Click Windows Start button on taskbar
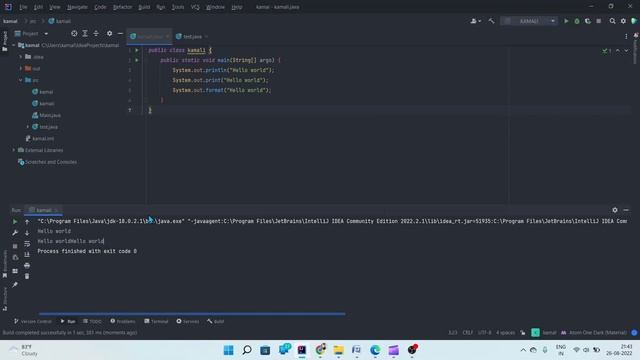Image resolution: width=640 pixels, height=360 pixels. [229, 350]
